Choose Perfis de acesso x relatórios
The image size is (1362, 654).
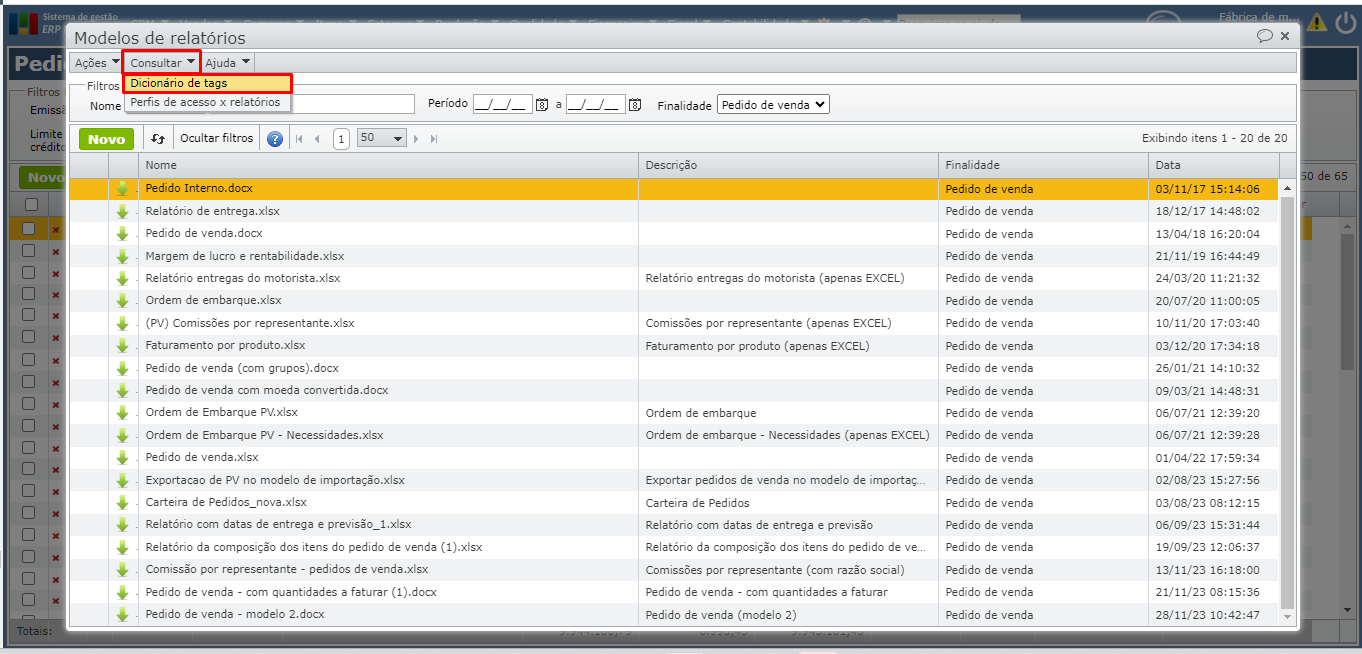point(206,102)
